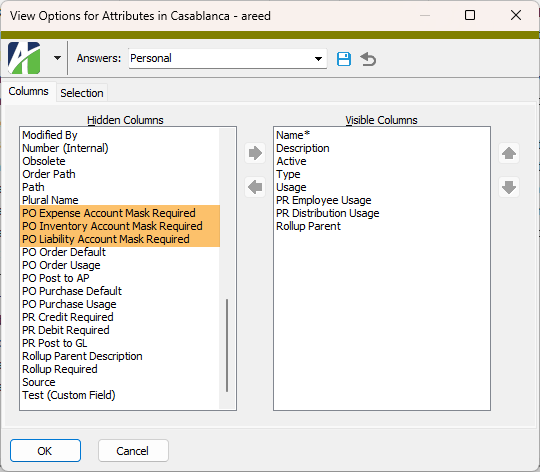Select PR Employee Usage in Visible Columns
The width and height of the screenshot is (540, 472).
click(323, 200)
